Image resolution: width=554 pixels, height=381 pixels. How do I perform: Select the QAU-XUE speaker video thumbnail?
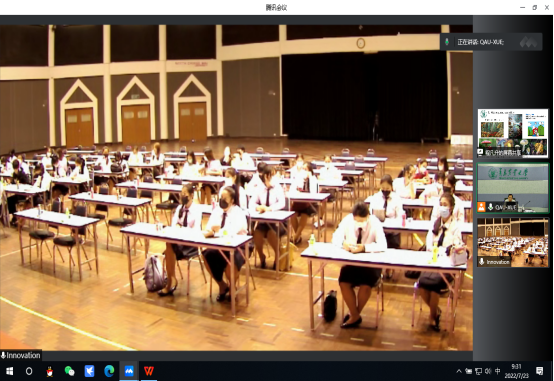coord(513,188)
